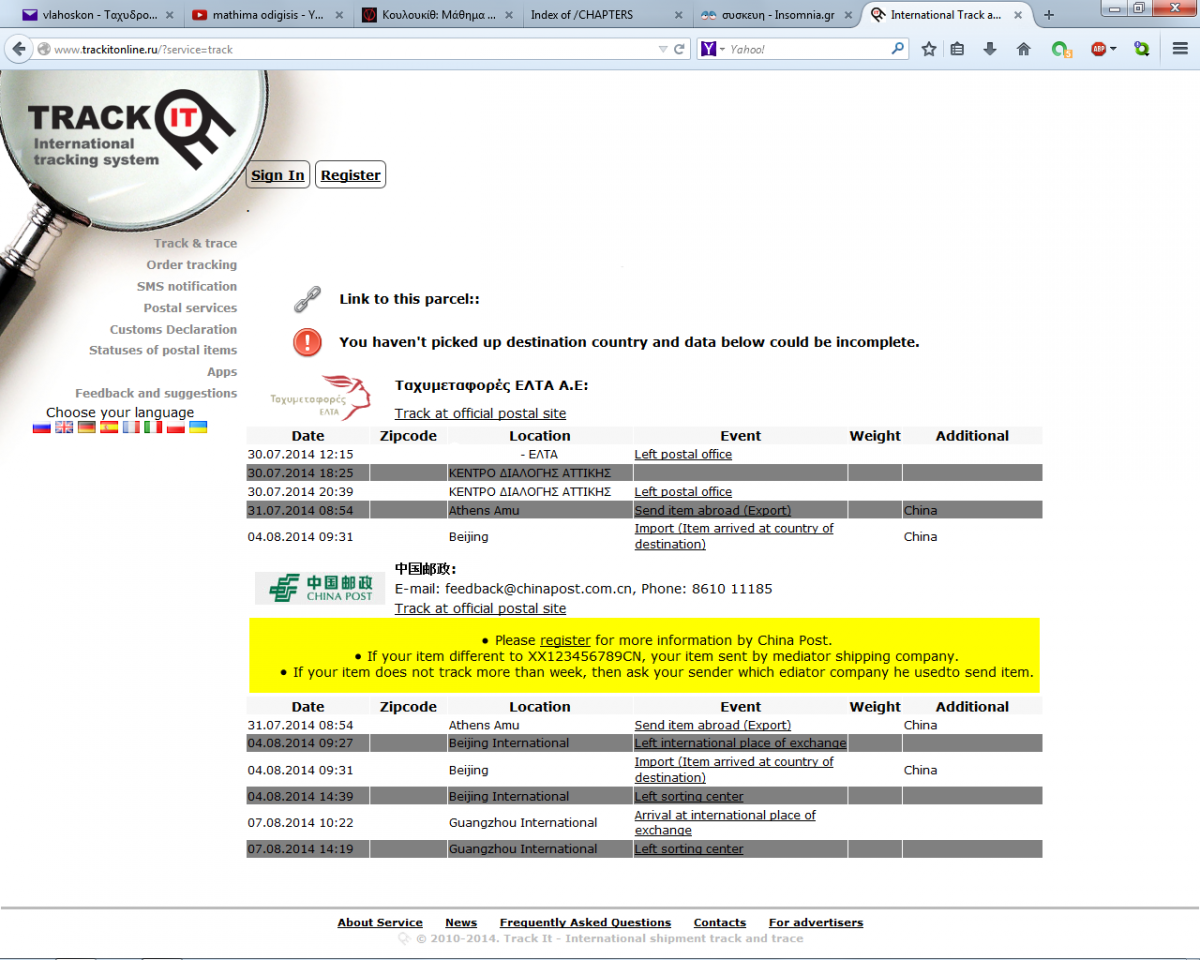Reload the page with refresh icon

tap(680, 49)
